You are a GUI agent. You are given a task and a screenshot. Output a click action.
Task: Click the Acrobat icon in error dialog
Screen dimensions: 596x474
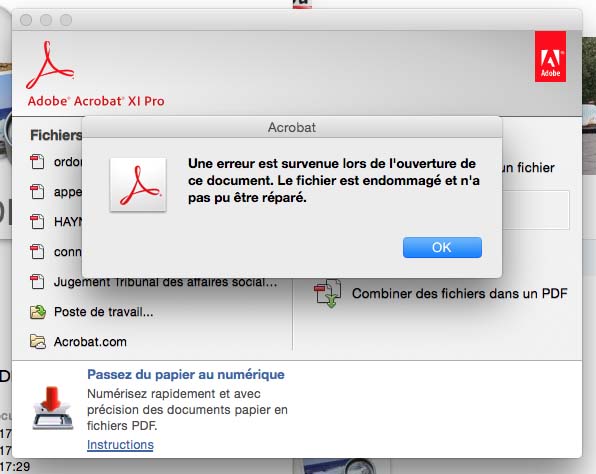[x=138, y=185]
